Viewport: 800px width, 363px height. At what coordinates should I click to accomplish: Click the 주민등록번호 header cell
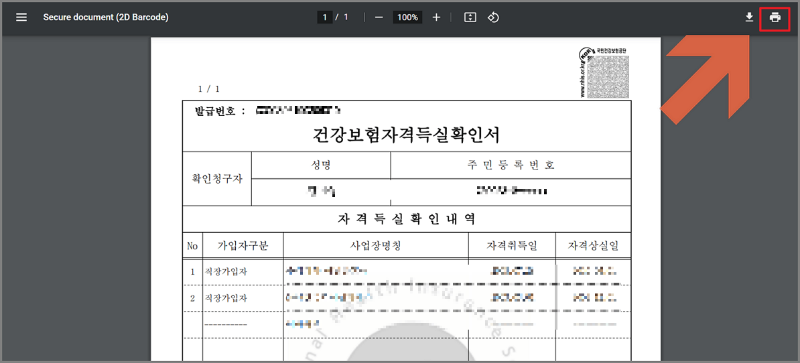click(510, 165)
